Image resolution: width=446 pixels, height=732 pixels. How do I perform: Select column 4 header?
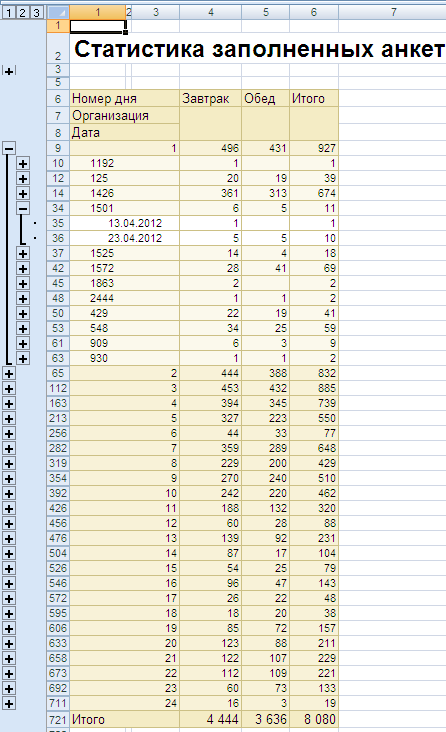(211, 13)
